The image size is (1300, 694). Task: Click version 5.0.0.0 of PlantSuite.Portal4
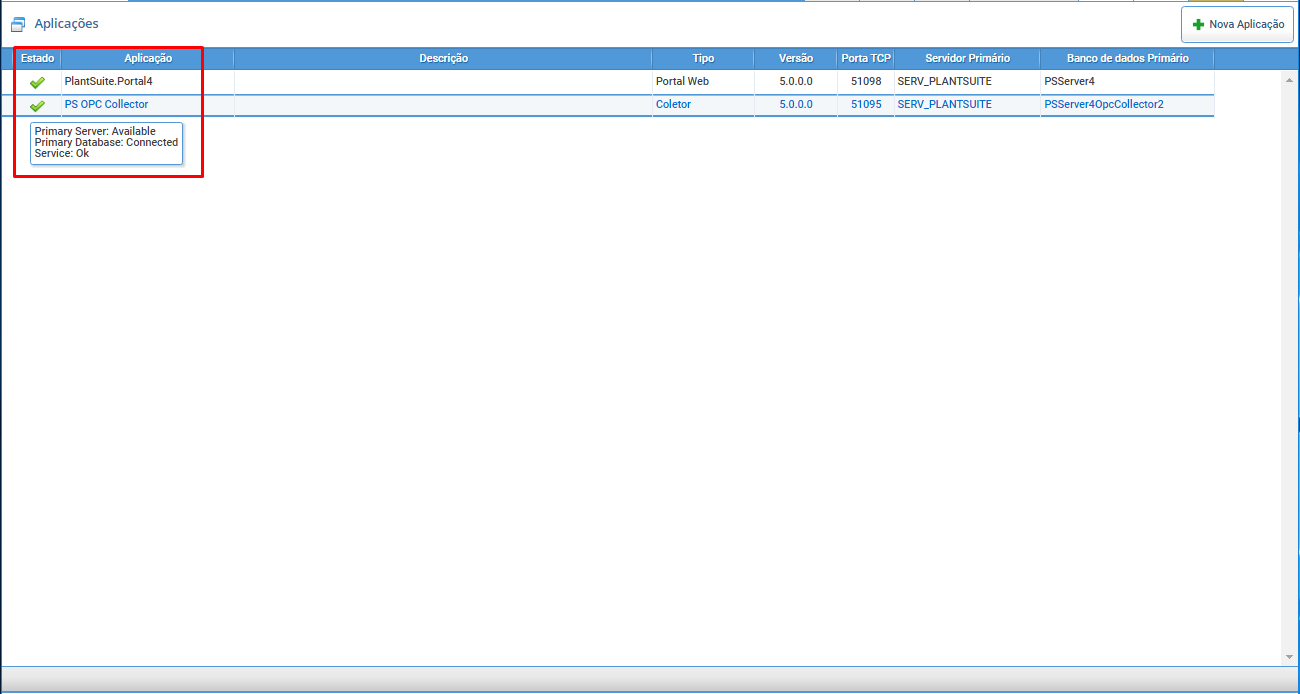(x=796, y=81)
